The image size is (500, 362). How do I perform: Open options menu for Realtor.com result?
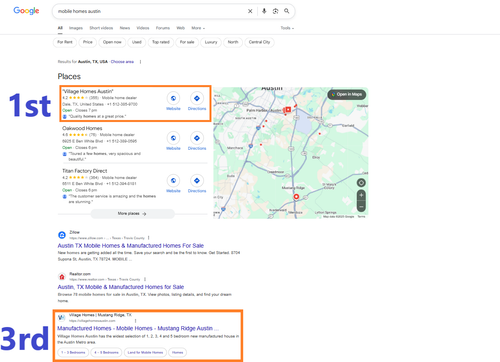(145, 279)
